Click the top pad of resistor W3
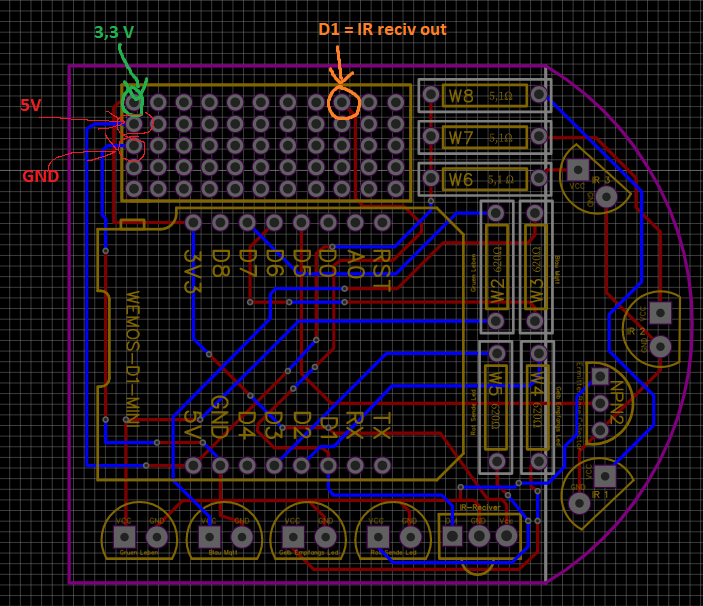Image resolution: width=703 pixels, height=606 pixels. tap(534, 213)
